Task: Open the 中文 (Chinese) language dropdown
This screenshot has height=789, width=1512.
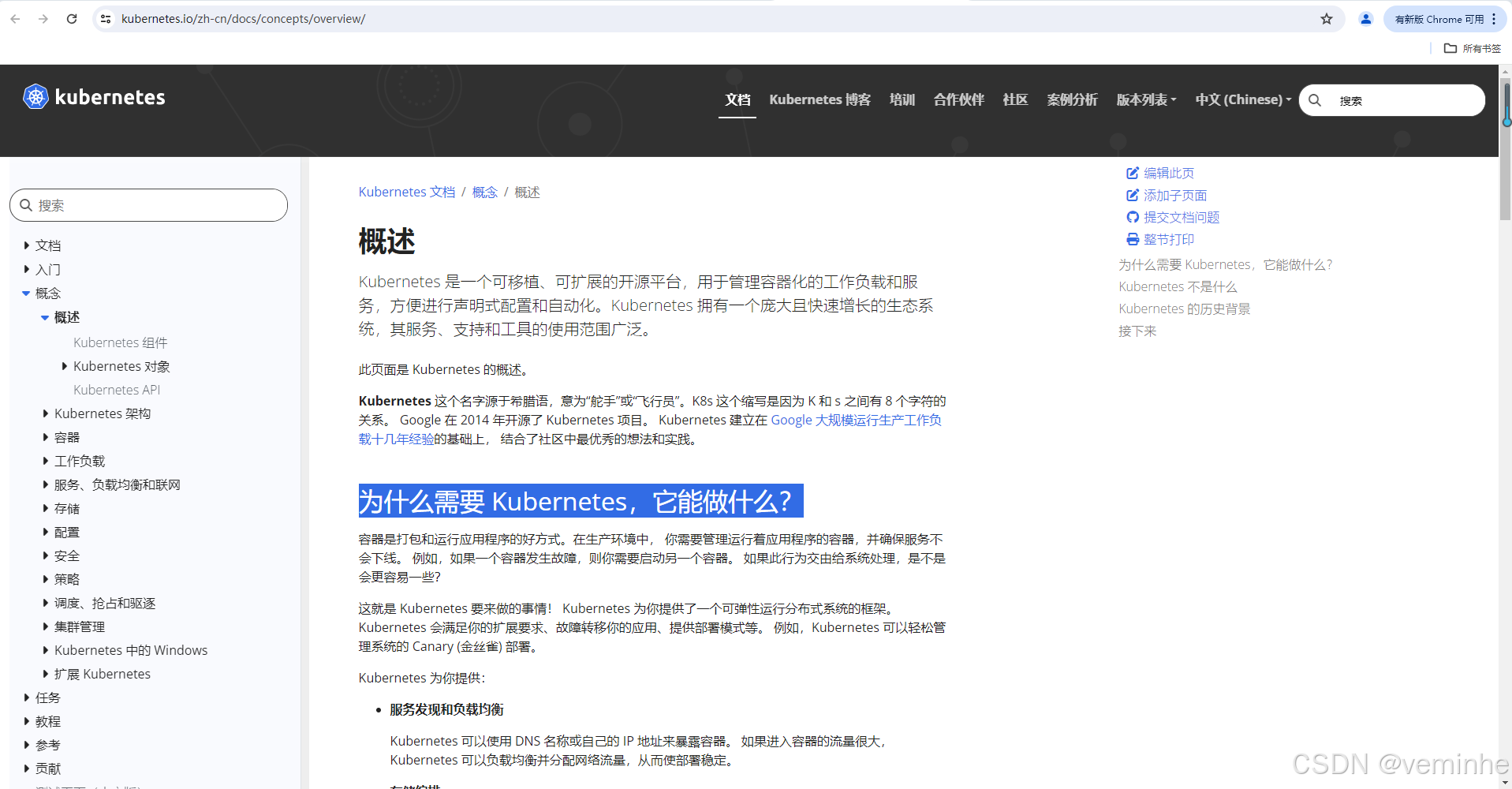Action: click(x=1243, y=99)
